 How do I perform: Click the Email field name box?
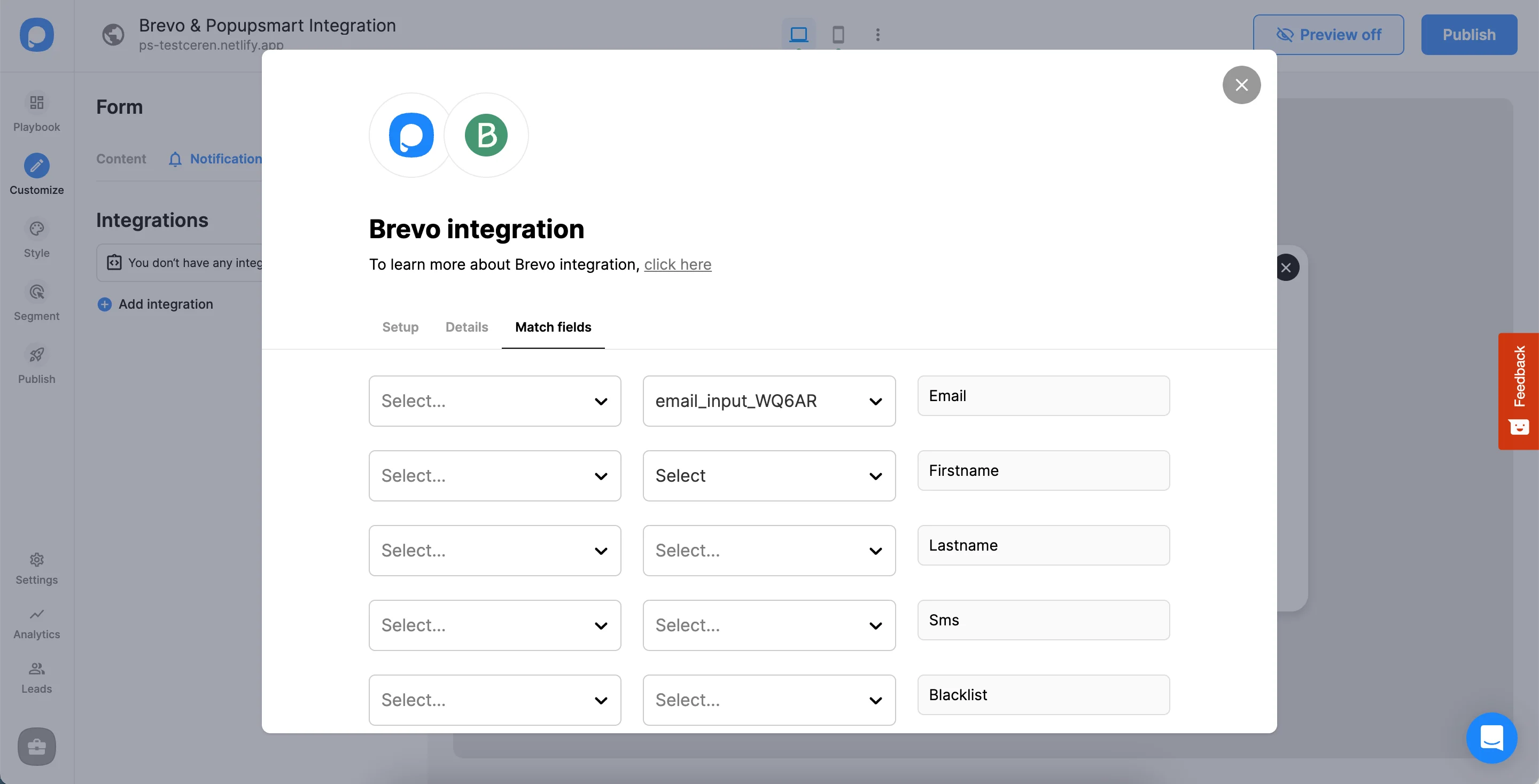click(x=1043, y=396)
